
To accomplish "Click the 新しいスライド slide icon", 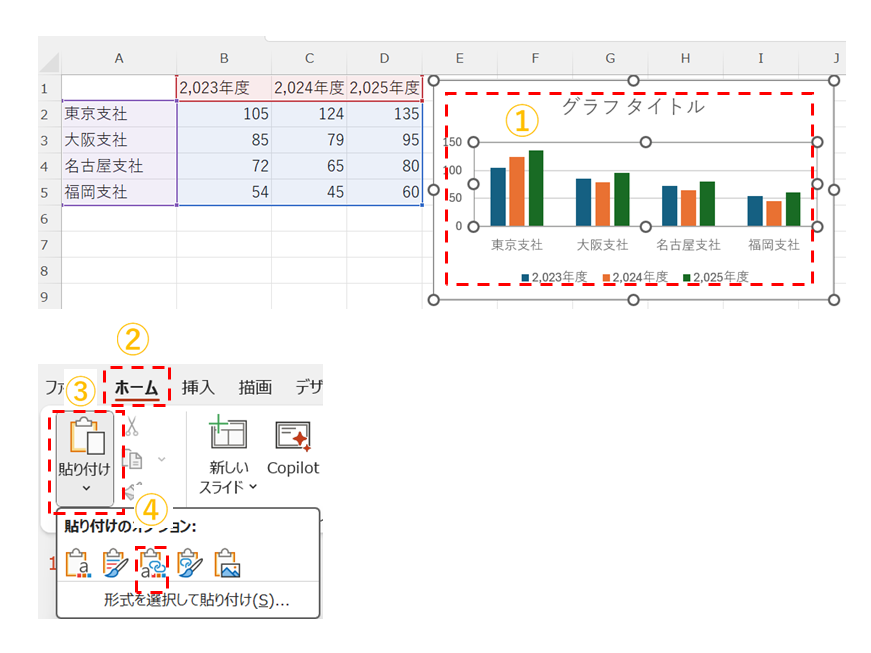I will pos(228,436).
